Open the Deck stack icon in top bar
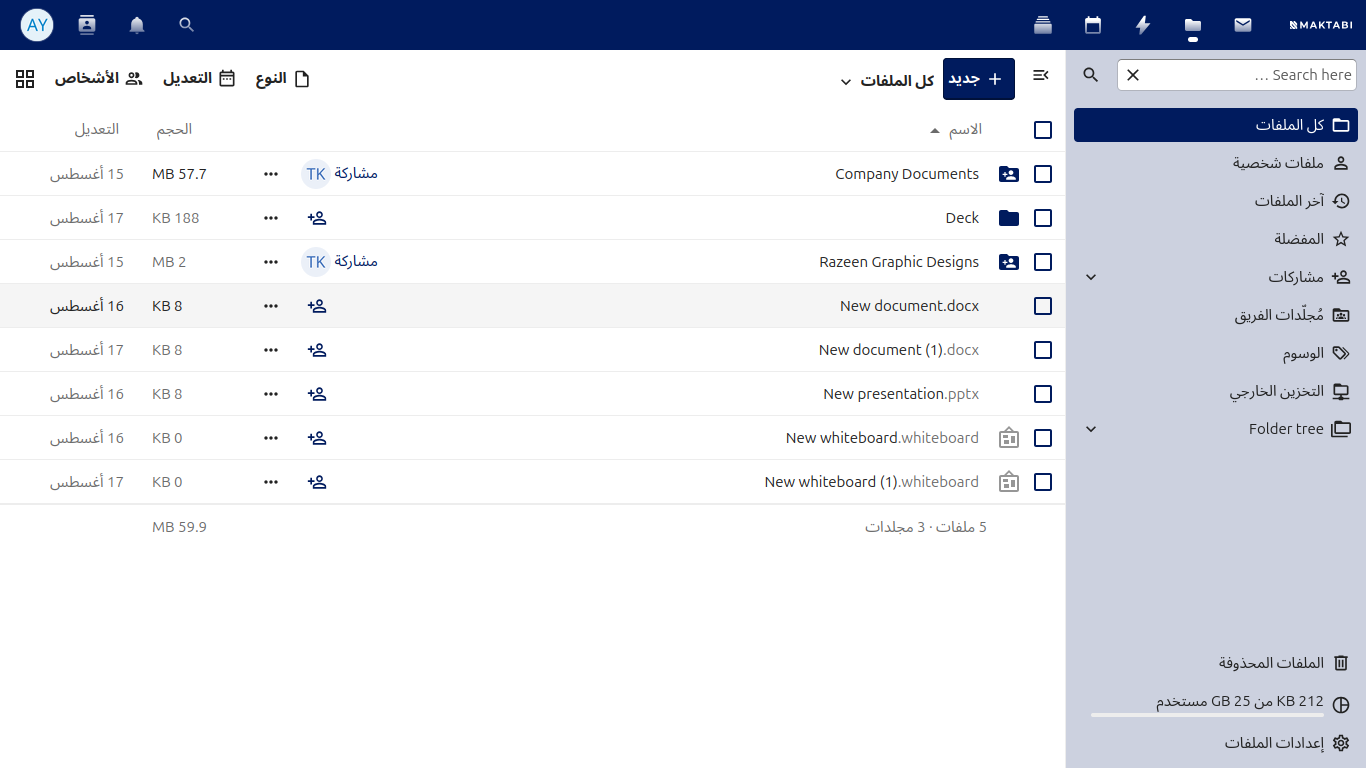Screen dimensions: 1366x768 1043,25
